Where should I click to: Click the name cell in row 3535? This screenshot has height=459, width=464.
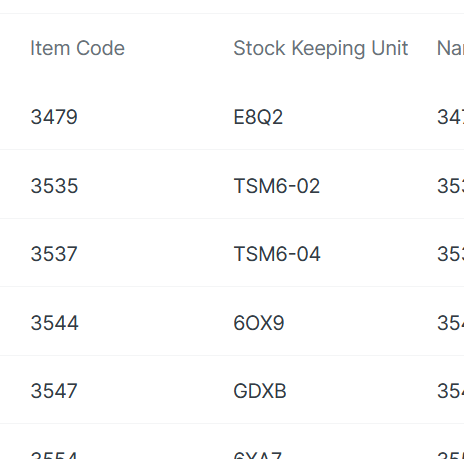click(x=450, y=186)
